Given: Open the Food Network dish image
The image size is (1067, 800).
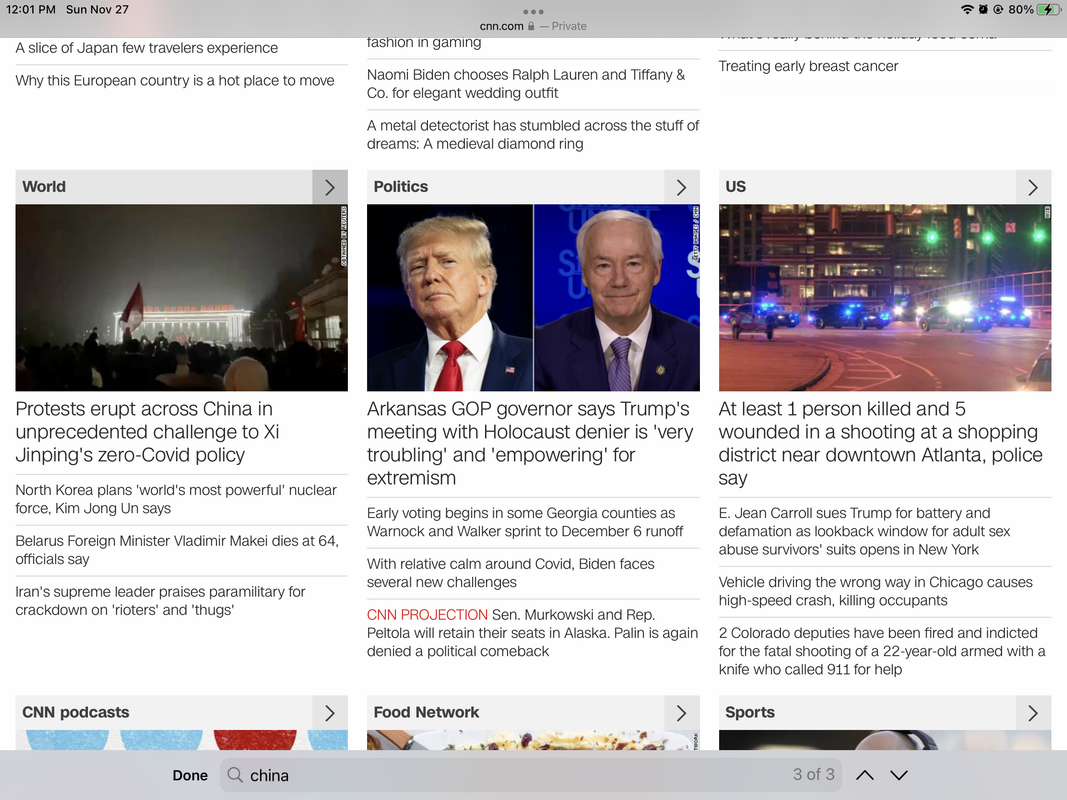Looking at the screenshot, I should click(x=533, y=740).
